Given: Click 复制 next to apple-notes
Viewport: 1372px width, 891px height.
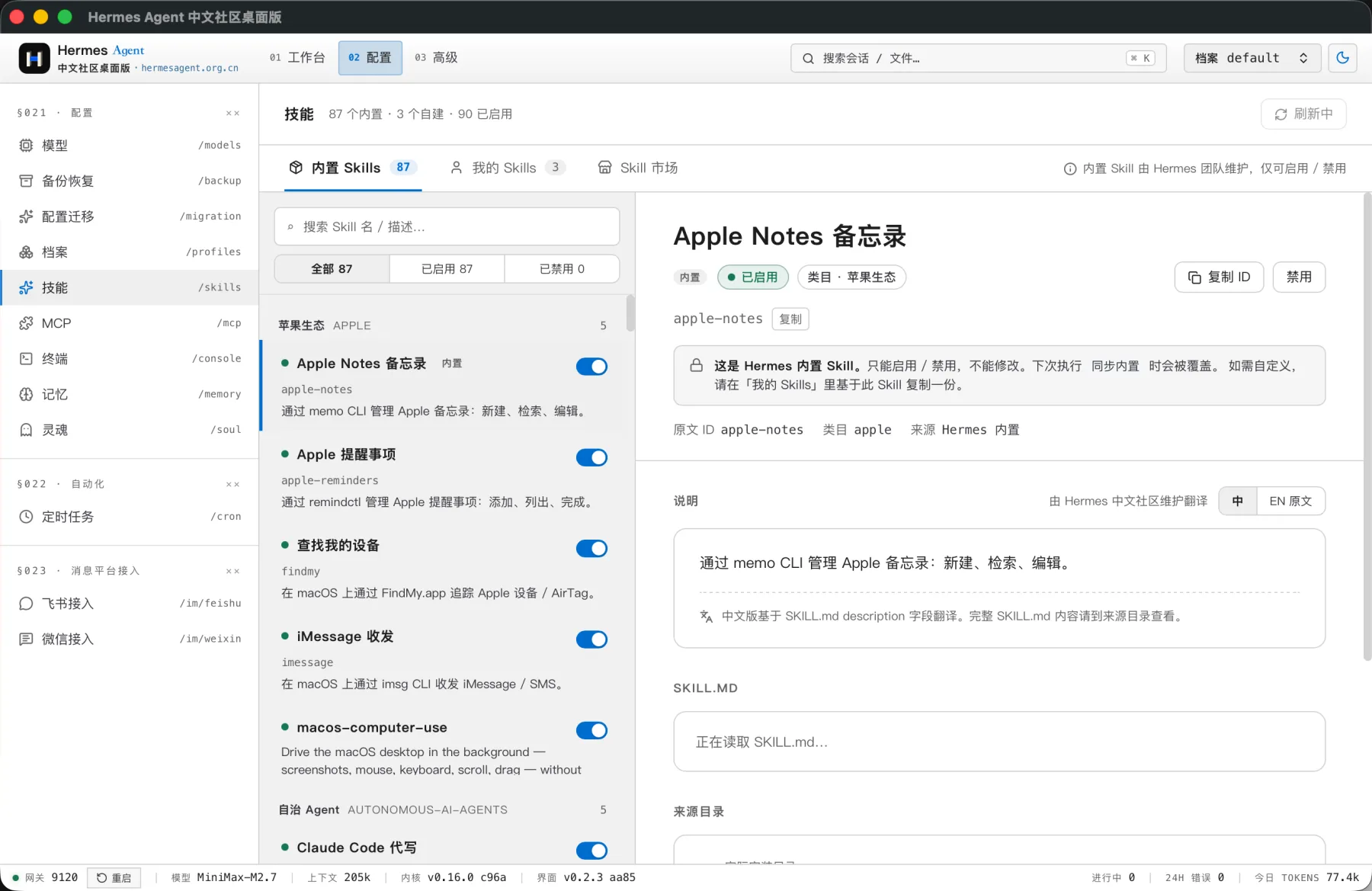Looking at the screenshot, I should click(790, 319).
